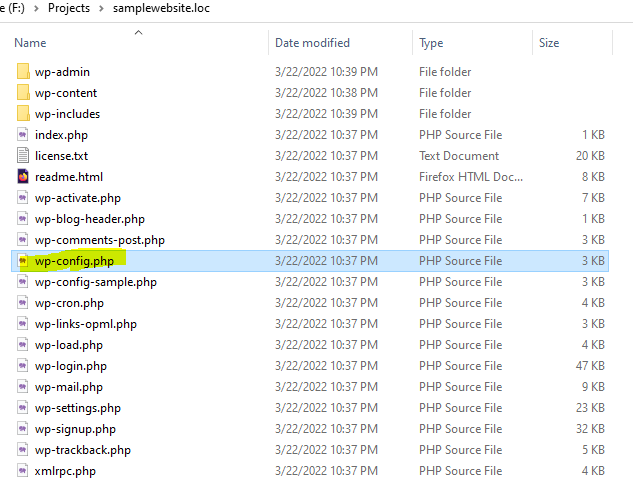Click the readme.html Firefox icon

(23, 176)
